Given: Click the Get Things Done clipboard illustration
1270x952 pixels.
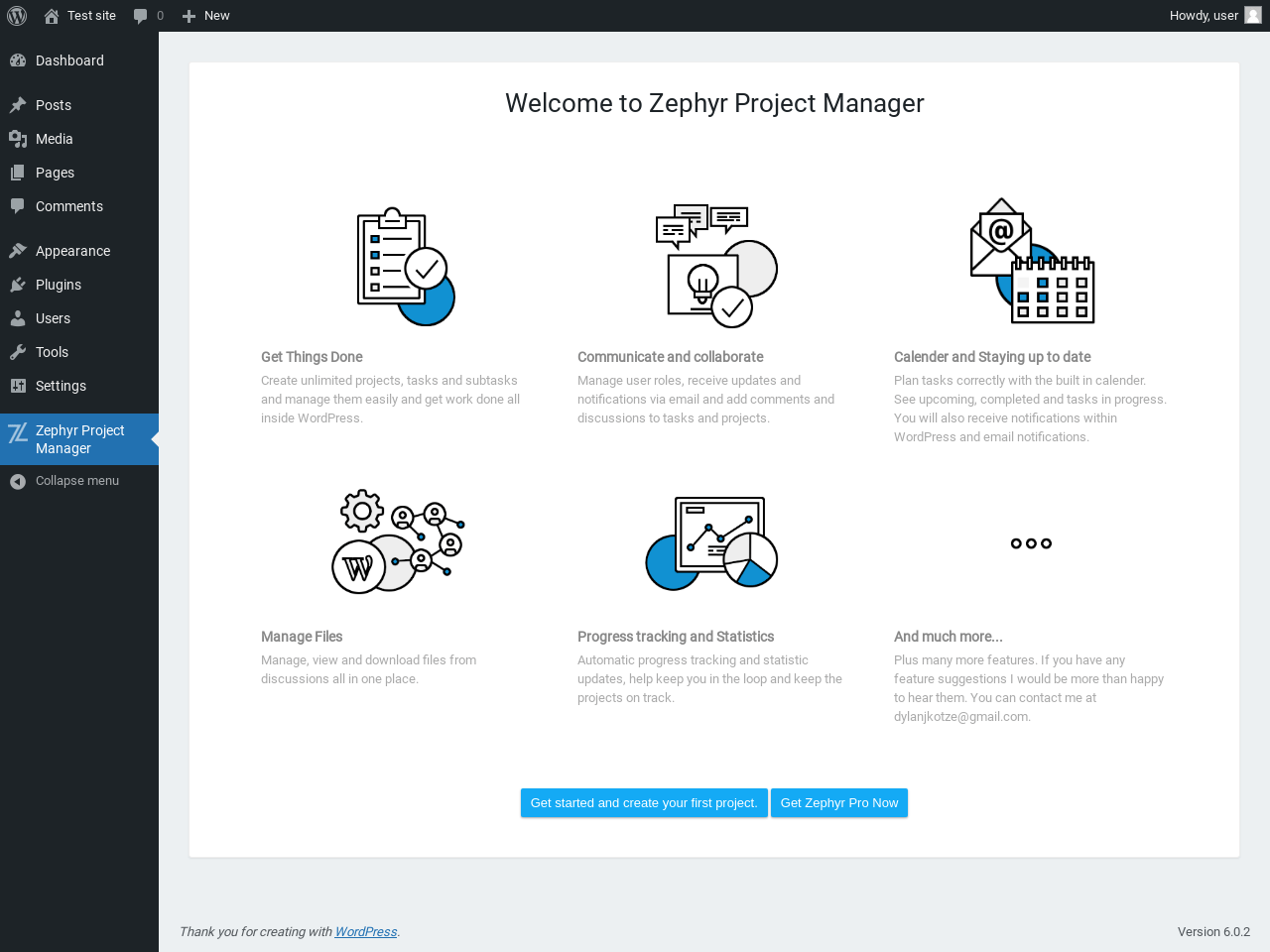Looking at the screenshot, I should [x=406, y=266].
